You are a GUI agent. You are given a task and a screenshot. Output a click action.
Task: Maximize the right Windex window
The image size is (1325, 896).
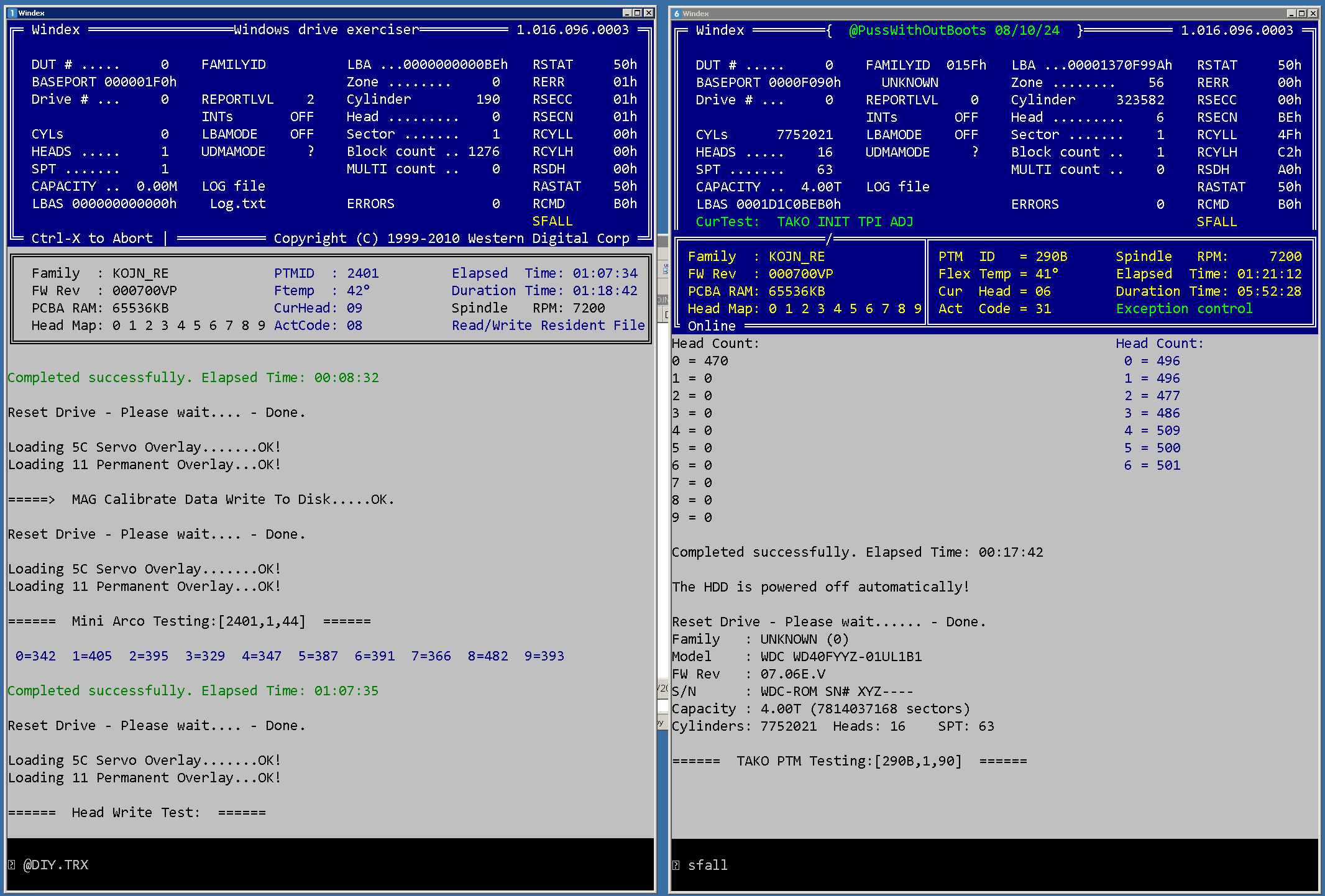[x=1302, y=14]
